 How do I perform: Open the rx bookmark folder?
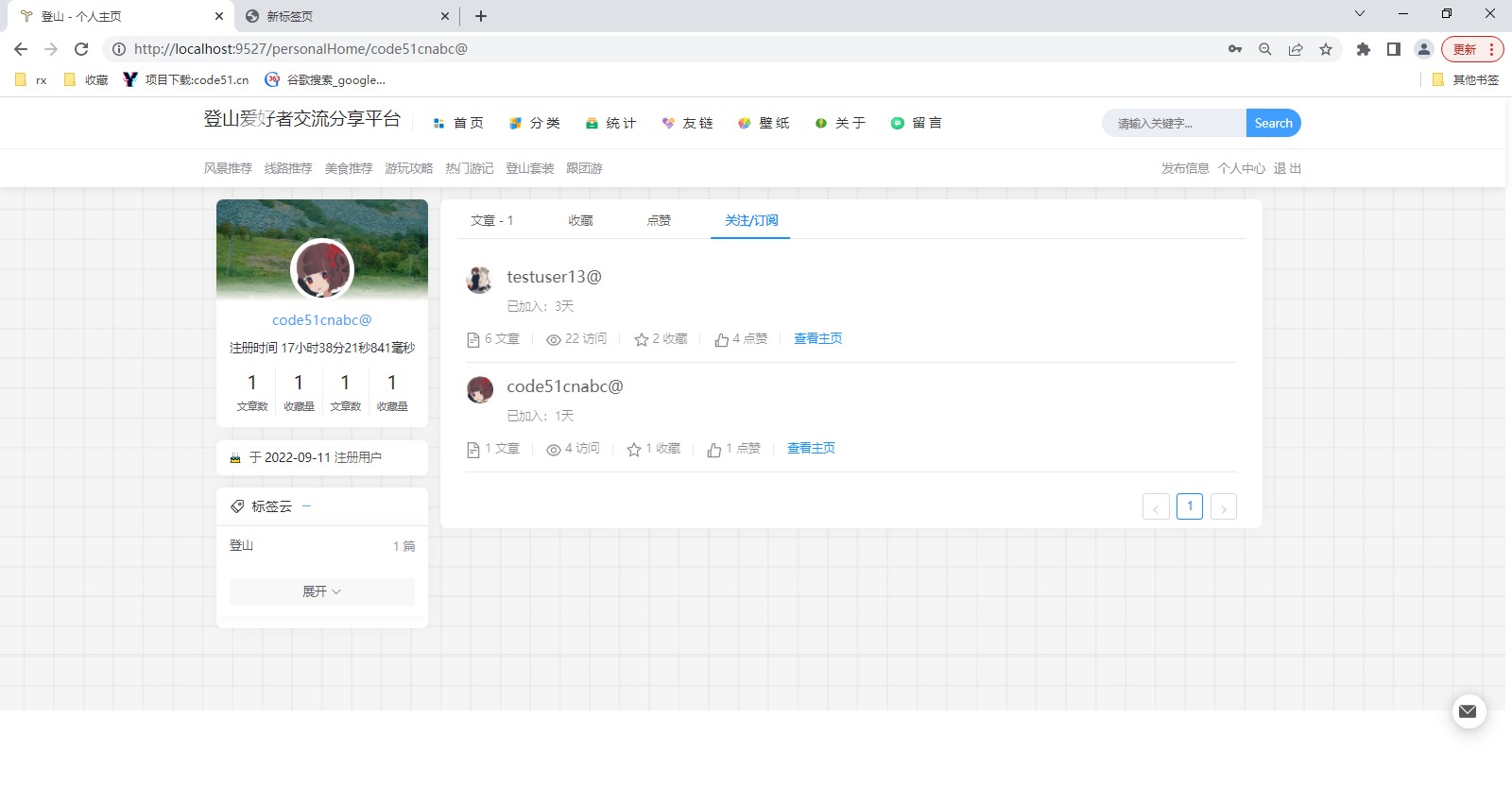[31, 80]
